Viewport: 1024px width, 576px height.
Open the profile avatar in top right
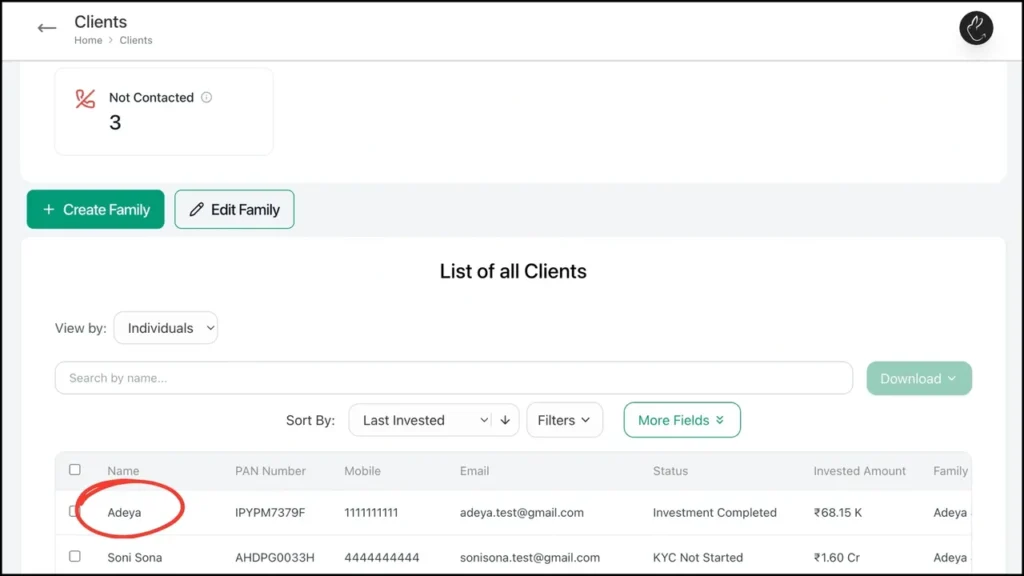tap(975, 29)
